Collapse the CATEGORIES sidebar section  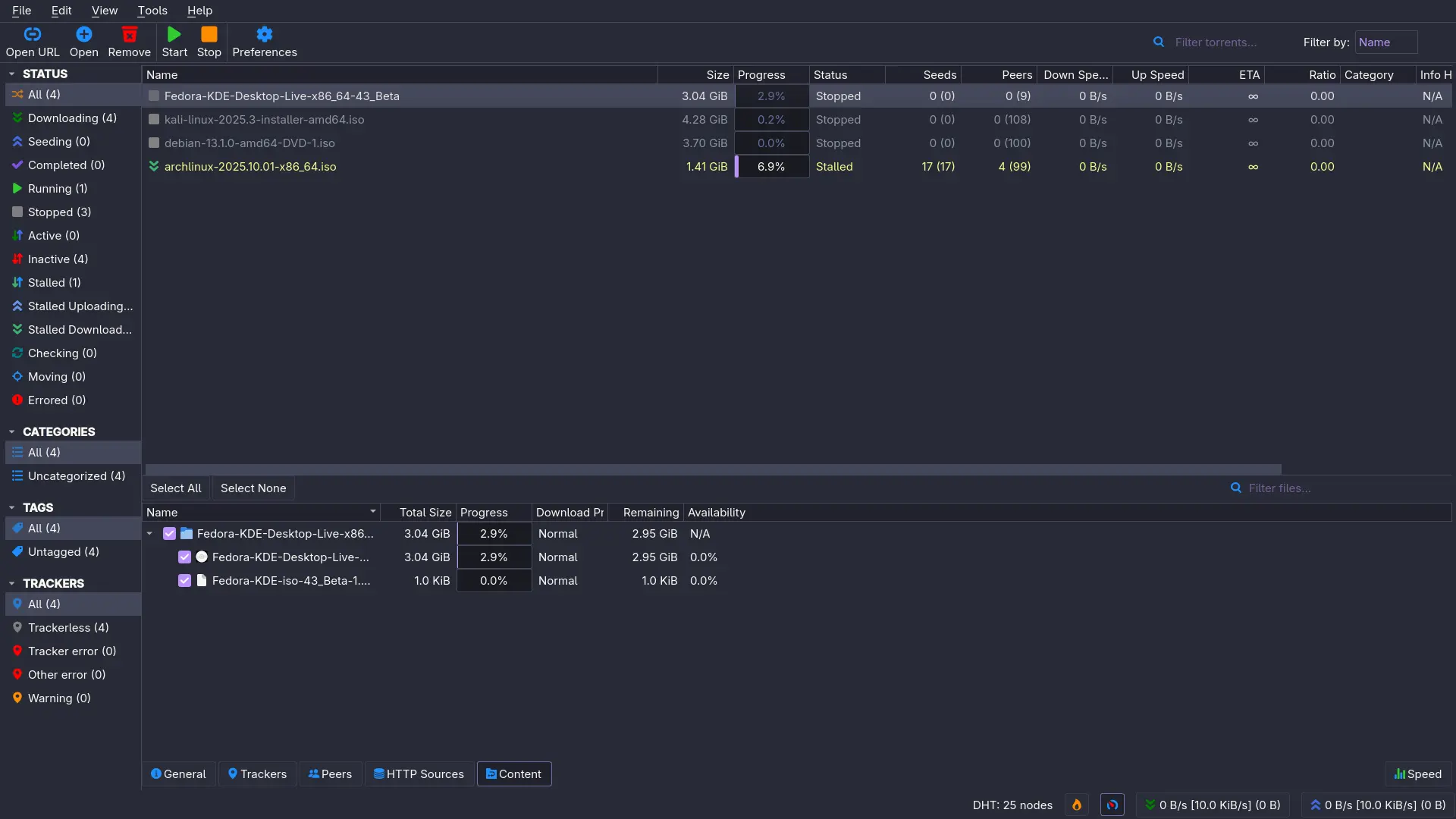click(12, 432)
